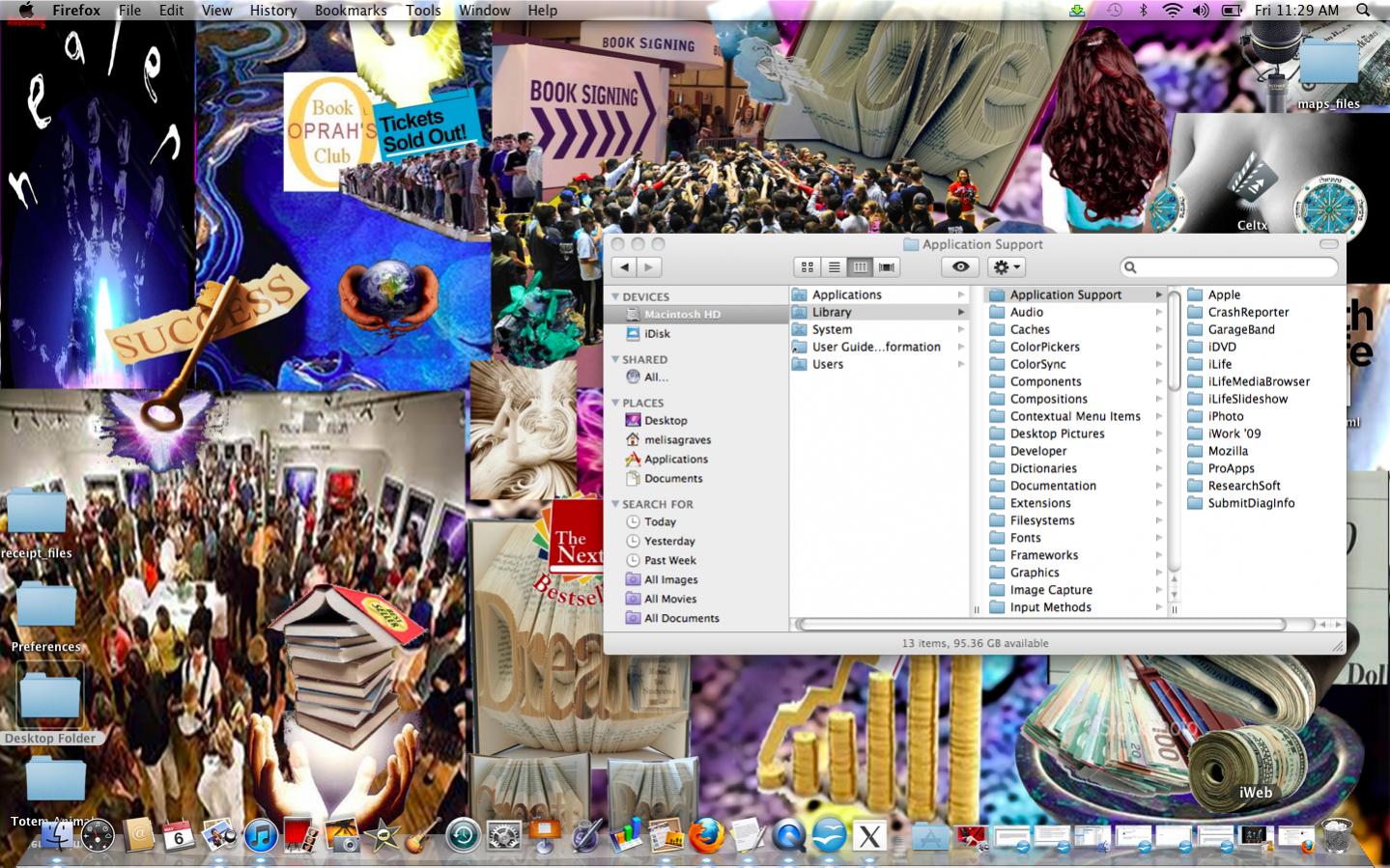The width and height of the screenshot is (1390, 868).
Task: Open iCal calendar in the Dock
Action: 179,836
